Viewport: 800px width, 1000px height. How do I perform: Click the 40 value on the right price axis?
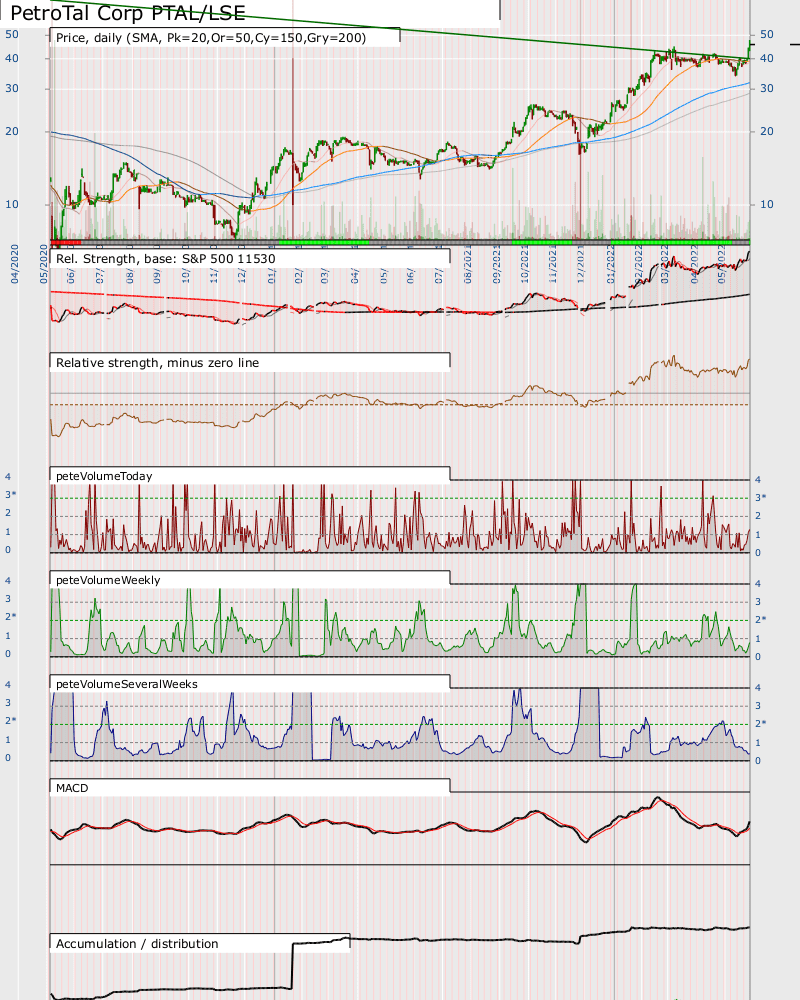[767, 58]
